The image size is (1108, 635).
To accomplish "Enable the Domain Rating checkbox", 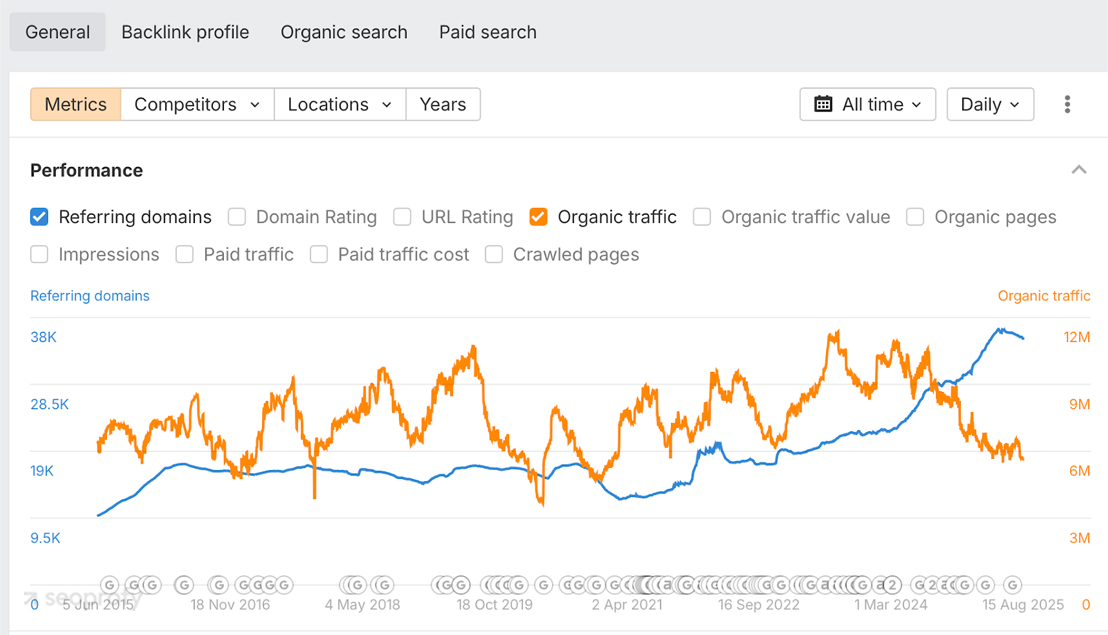I will (237, 217).
